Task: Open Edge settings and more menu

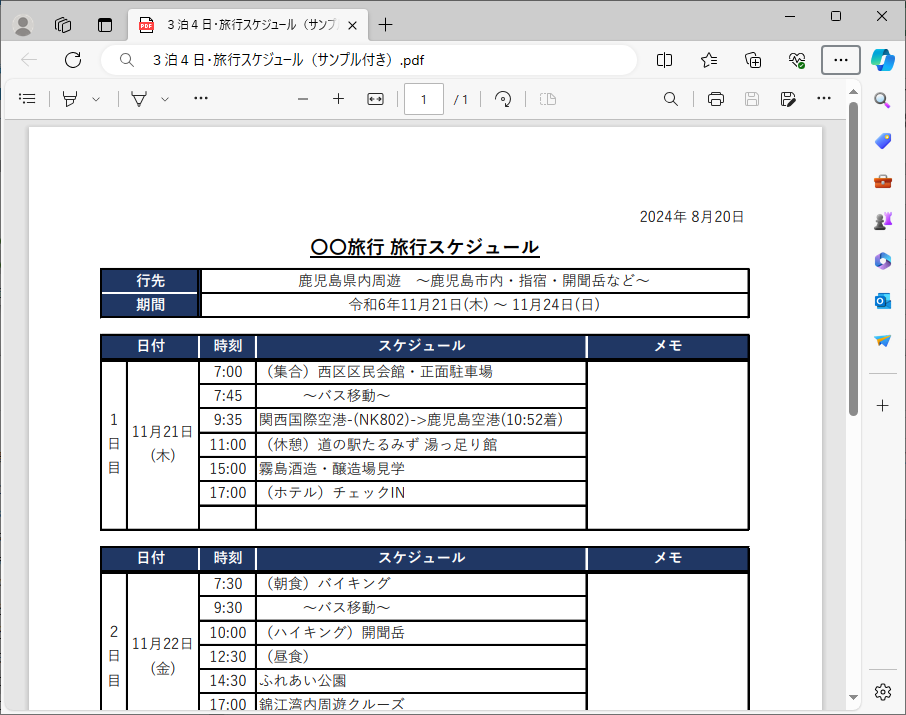Action: (x=840, y=60)
